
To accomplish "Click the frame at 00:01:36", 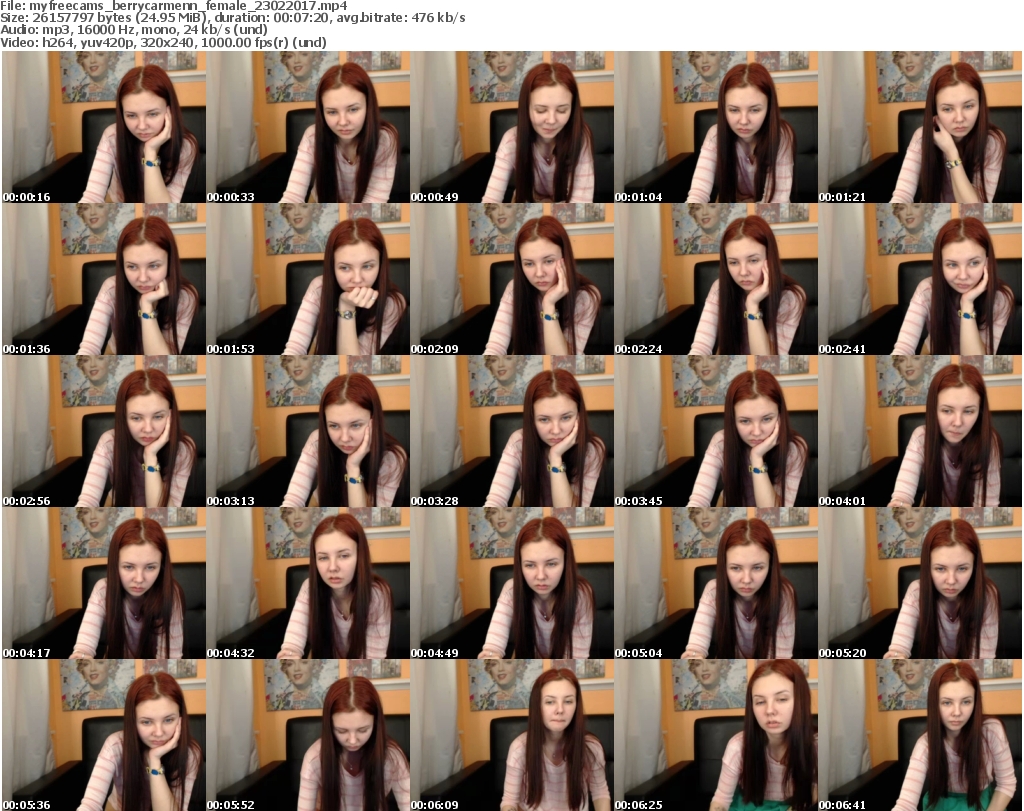I will 104,279.
